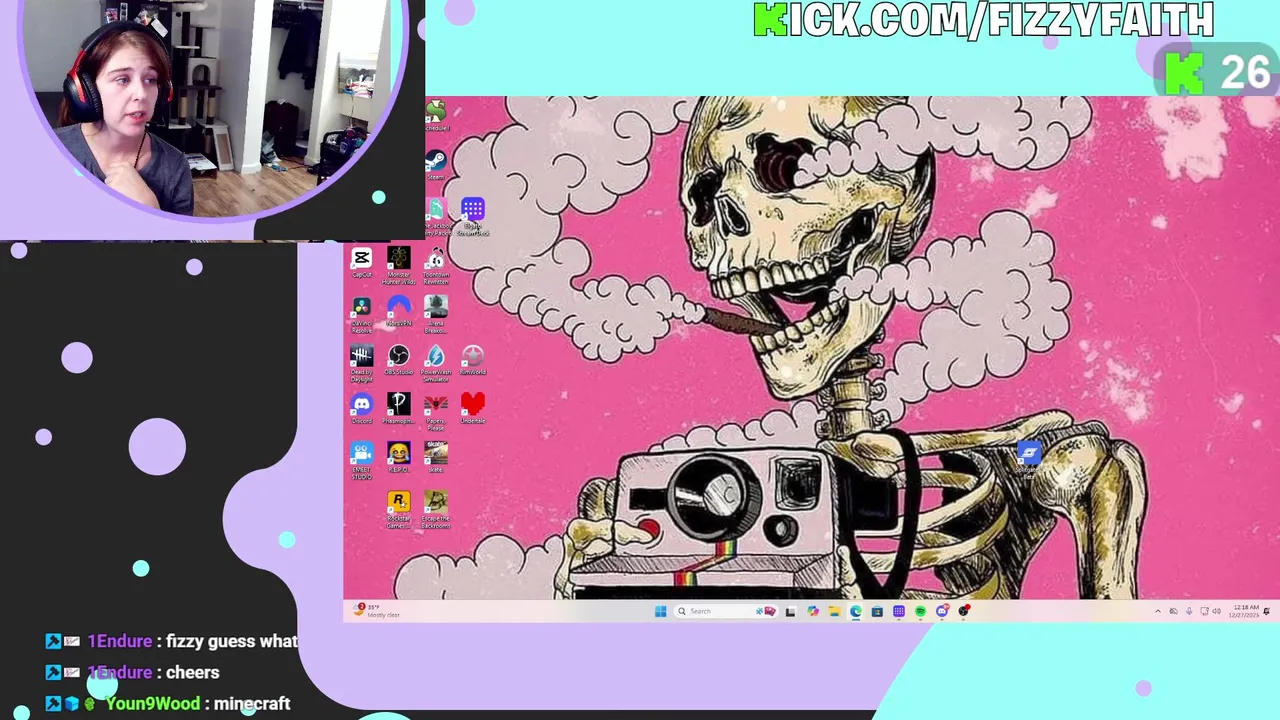
Task: Show hidden system tray icons
Action: [1158, 611]
